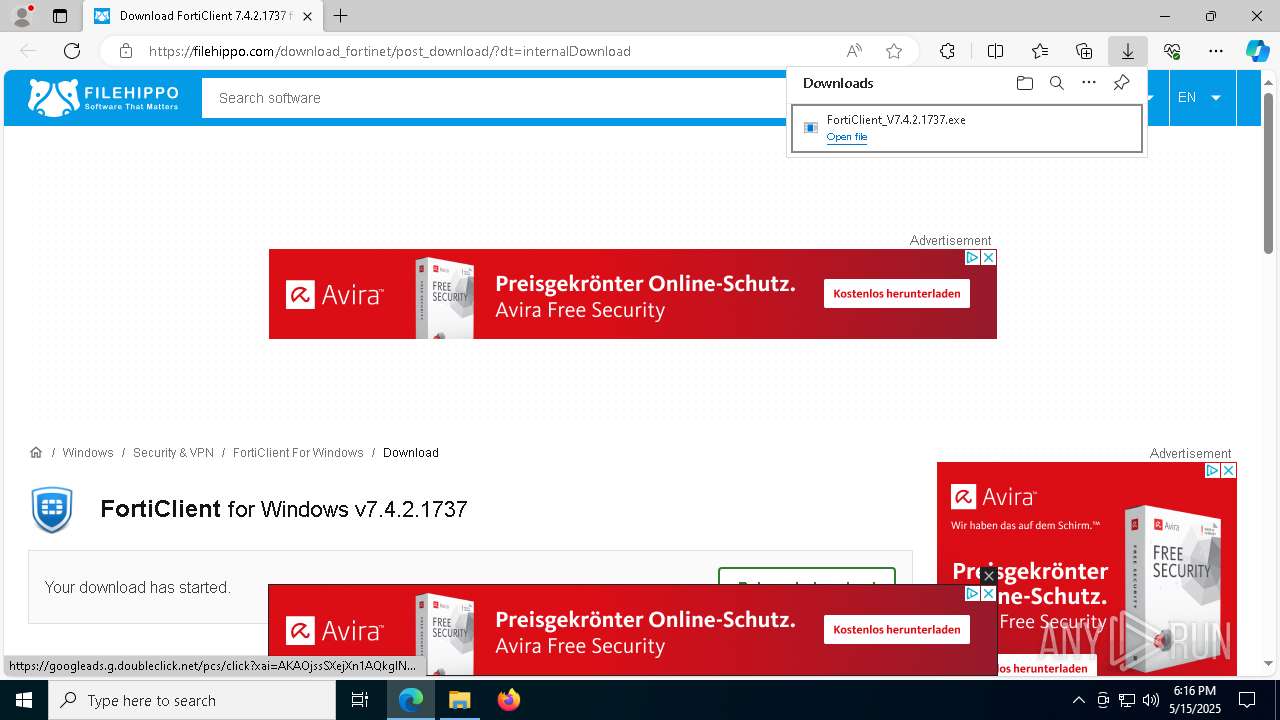Screen dimensions: 1280x720
Task: View site information lock icon
Action: pyautogui.click(x=126, y=51)
